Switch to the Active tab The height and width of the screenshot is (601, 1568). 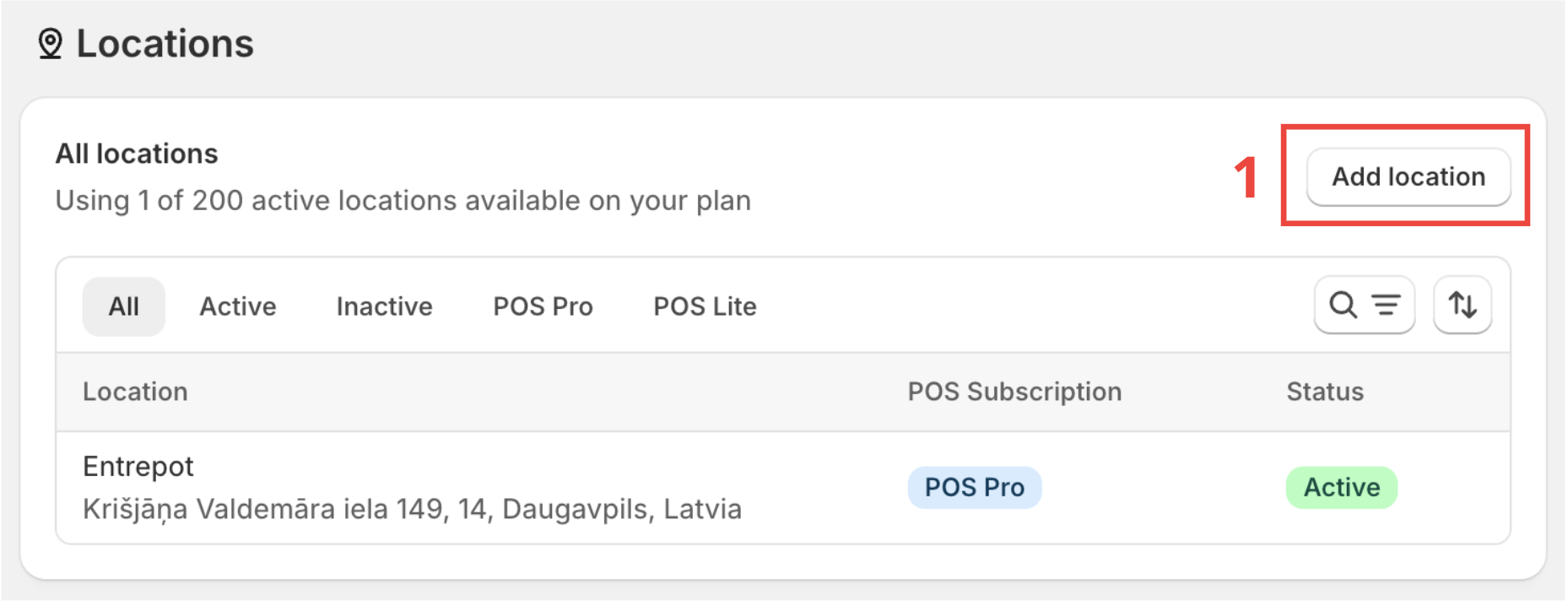238,306
